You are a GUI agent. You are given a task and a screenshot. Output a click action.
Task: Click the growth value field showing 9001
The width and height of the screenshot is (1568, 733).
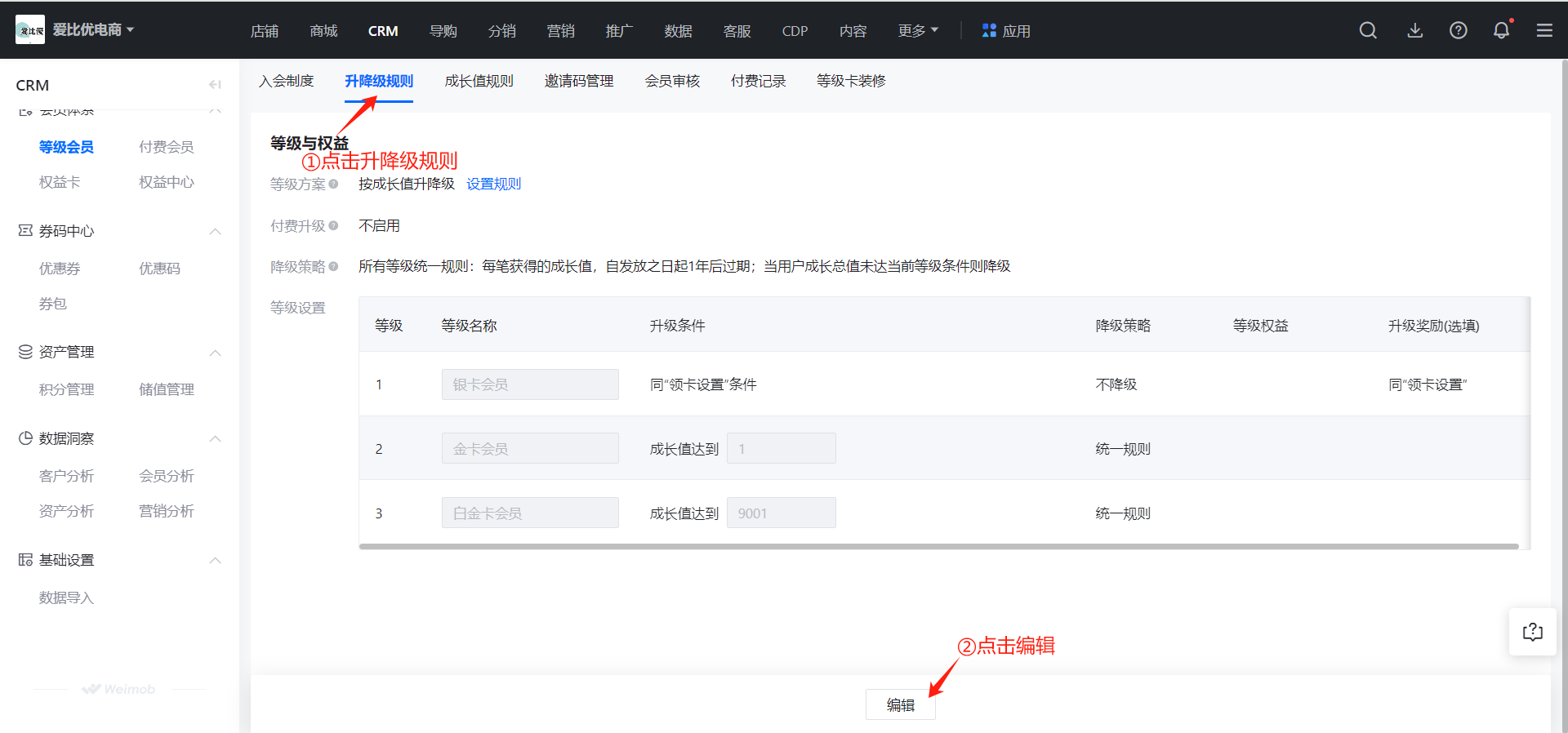[x=782, y=513]
